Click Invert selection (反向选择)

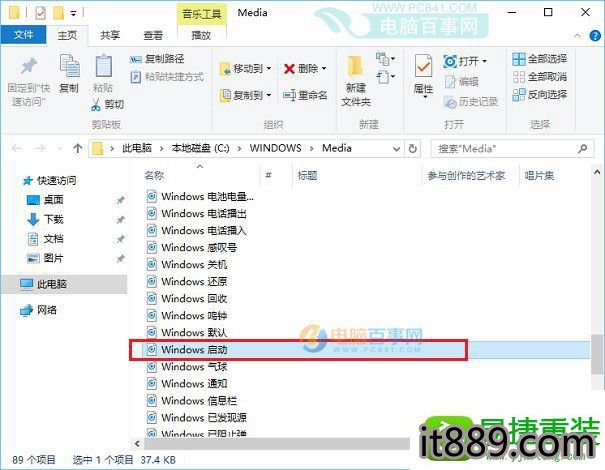[539, 95]
